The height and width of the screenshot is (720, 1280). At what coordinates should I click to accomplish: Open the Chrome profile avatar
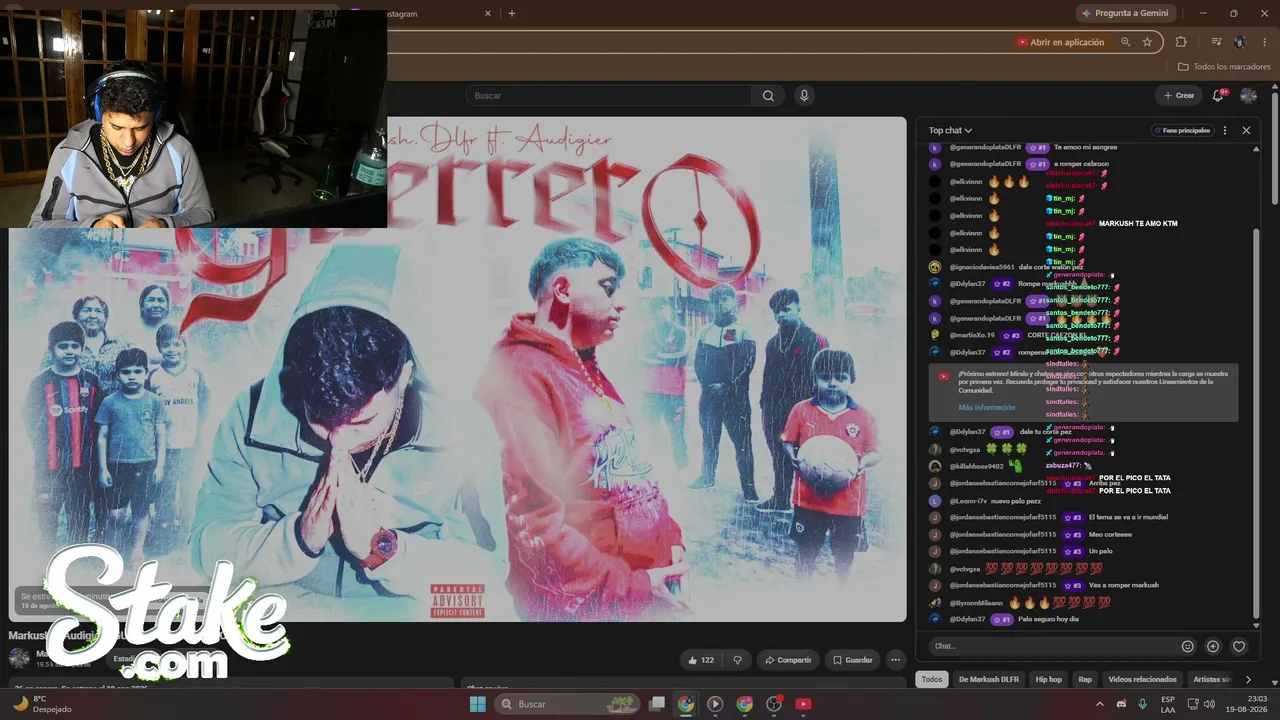point(1240,42)
